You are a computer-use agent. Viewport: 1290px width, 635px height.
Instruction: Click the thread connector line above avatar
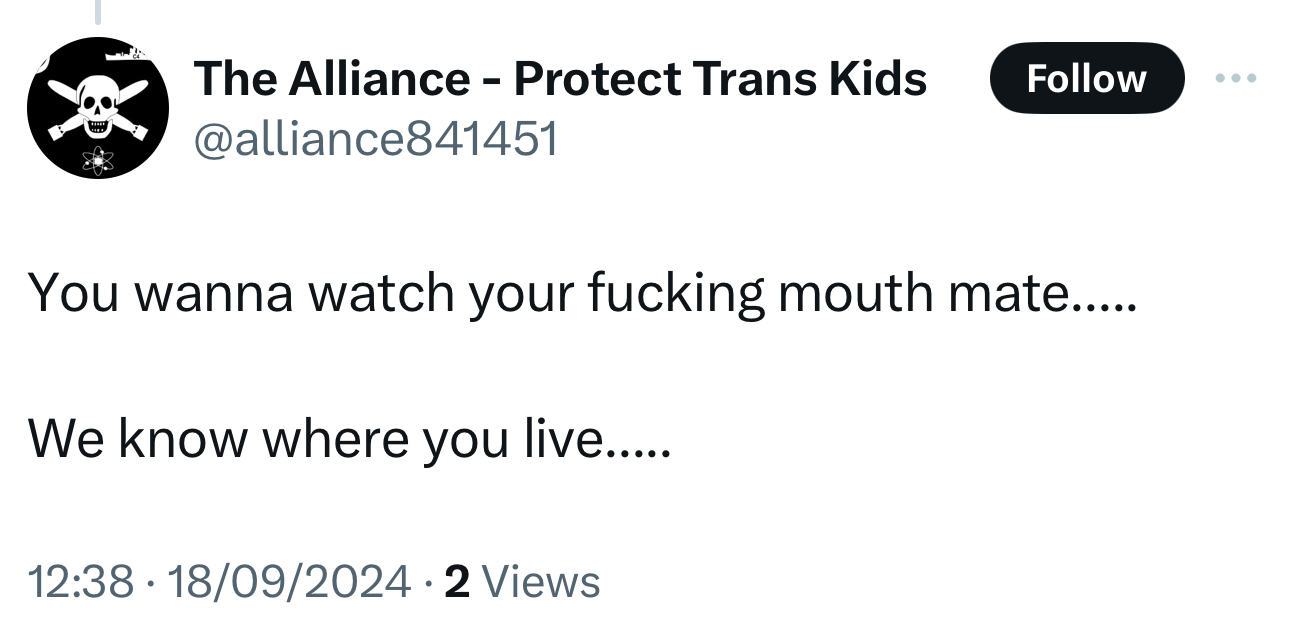pyautogui.click(x=97, y=12)
